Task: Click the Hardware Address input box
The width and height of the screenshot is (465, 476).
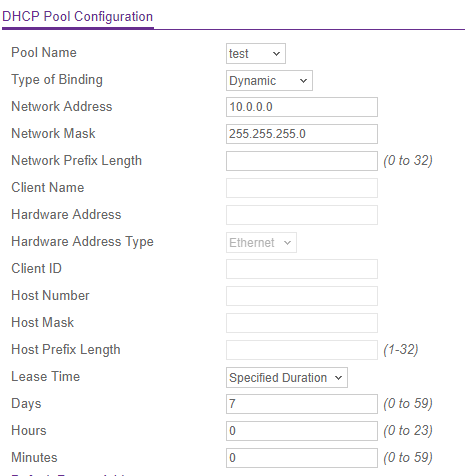Action: point(302,215)
